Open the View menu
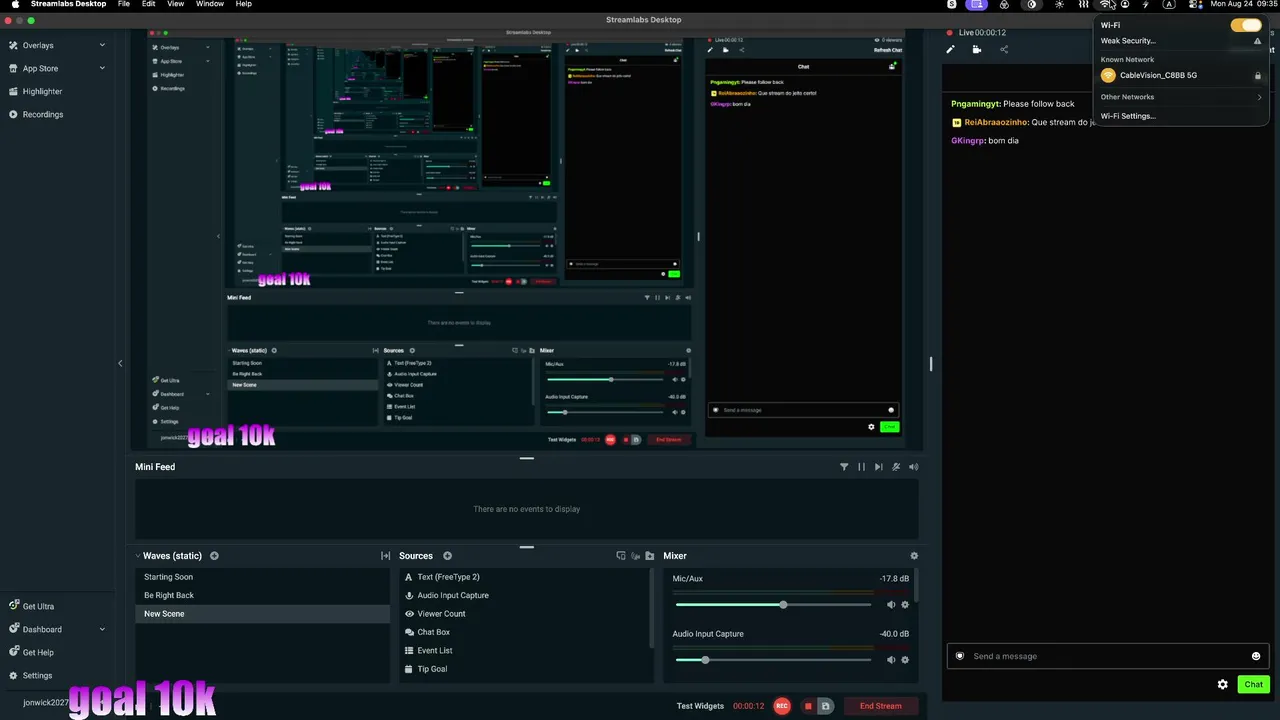The height and width of the screenshot is (720, 1280). click(x=175, y=4)
